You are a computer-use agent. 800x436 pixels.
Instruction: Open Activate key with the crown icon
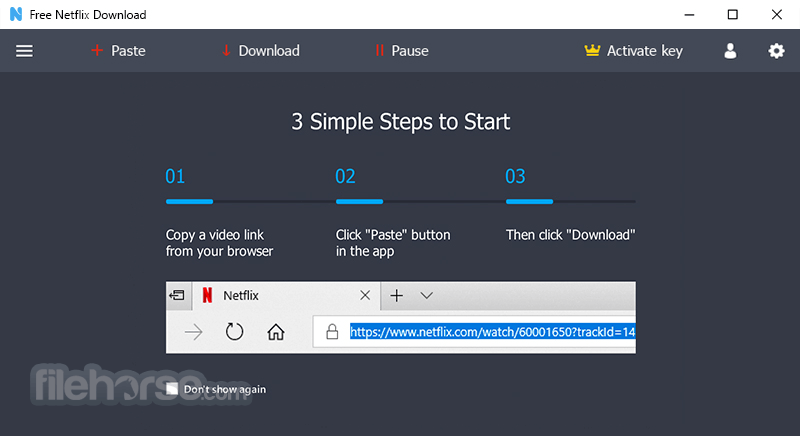[633, 51]
